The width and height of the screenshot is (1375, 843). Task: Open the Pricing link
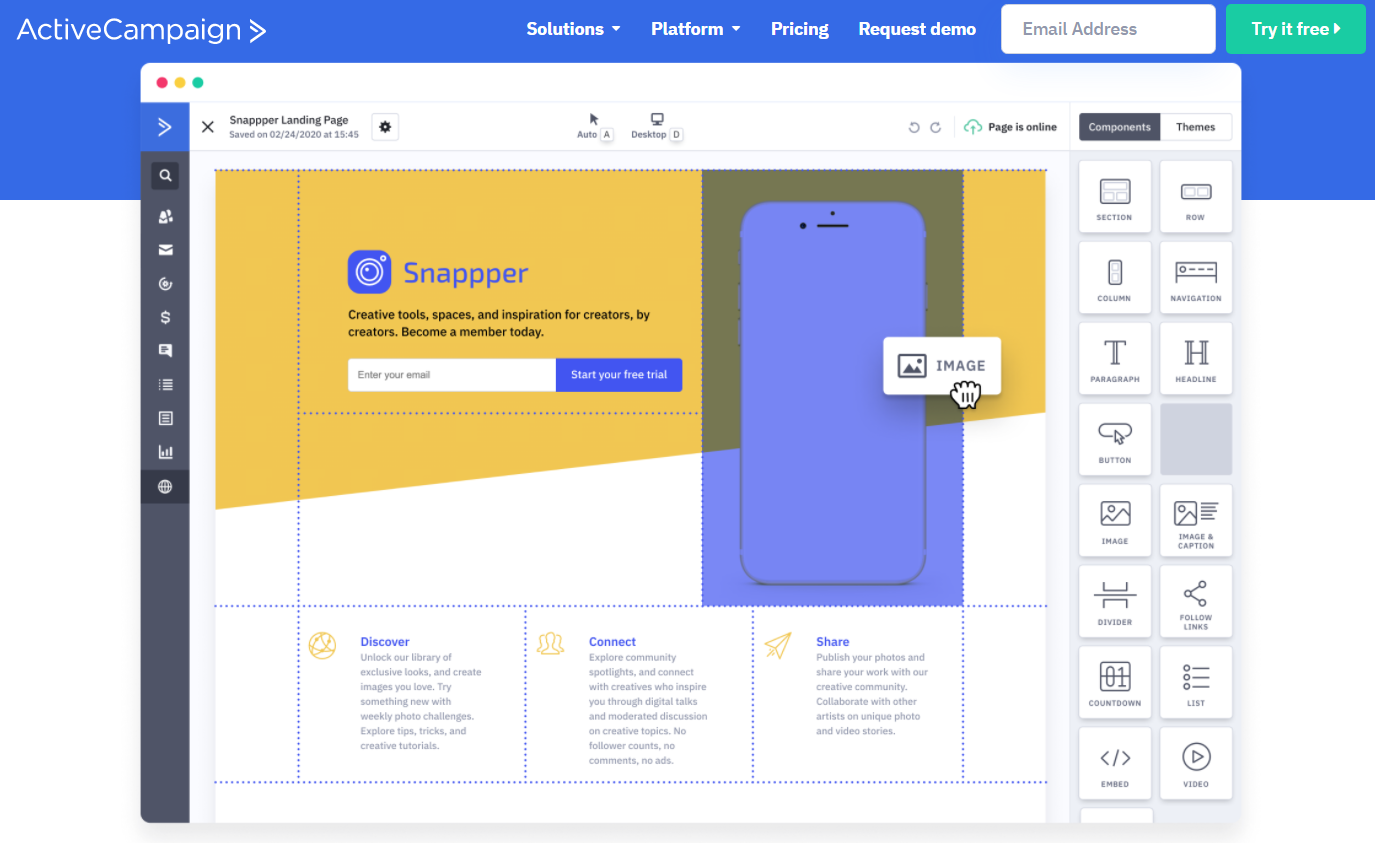pyautogui.click(x=799, y=29)
